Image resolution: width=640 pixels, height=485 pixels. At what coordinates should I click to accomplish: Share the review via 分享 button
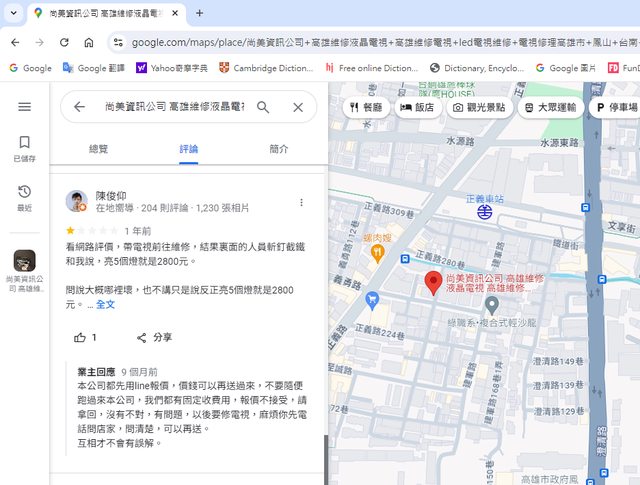(154, 337)
